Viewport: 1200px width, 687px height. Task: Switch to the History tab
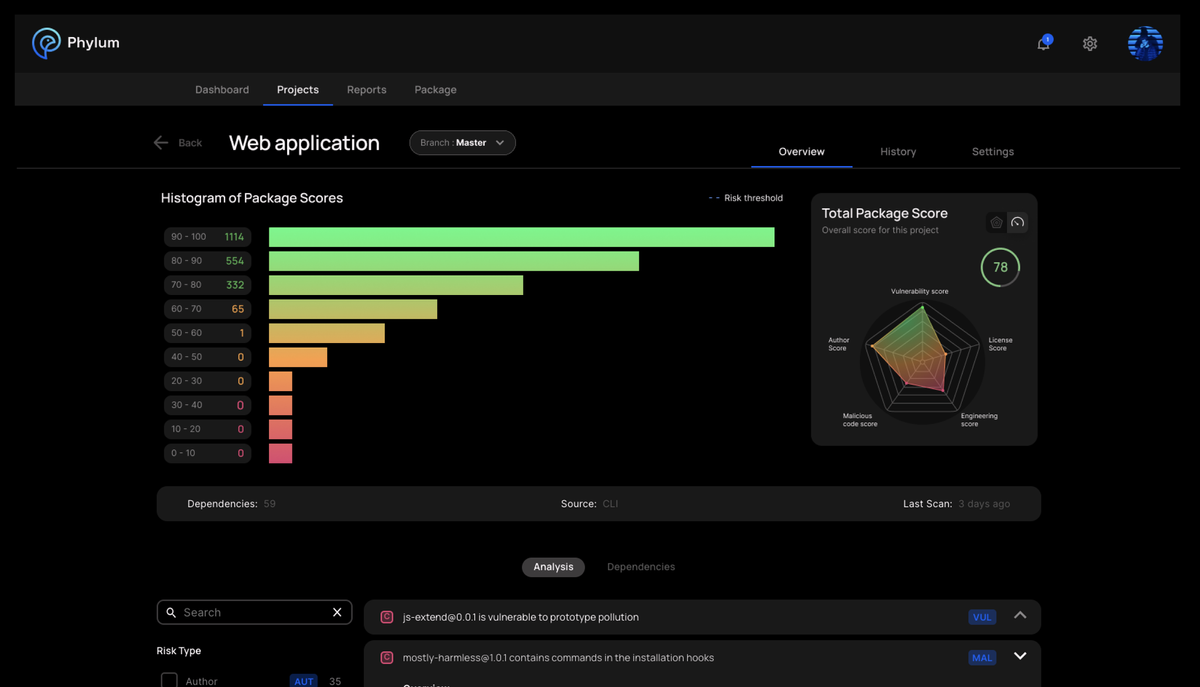898,151
